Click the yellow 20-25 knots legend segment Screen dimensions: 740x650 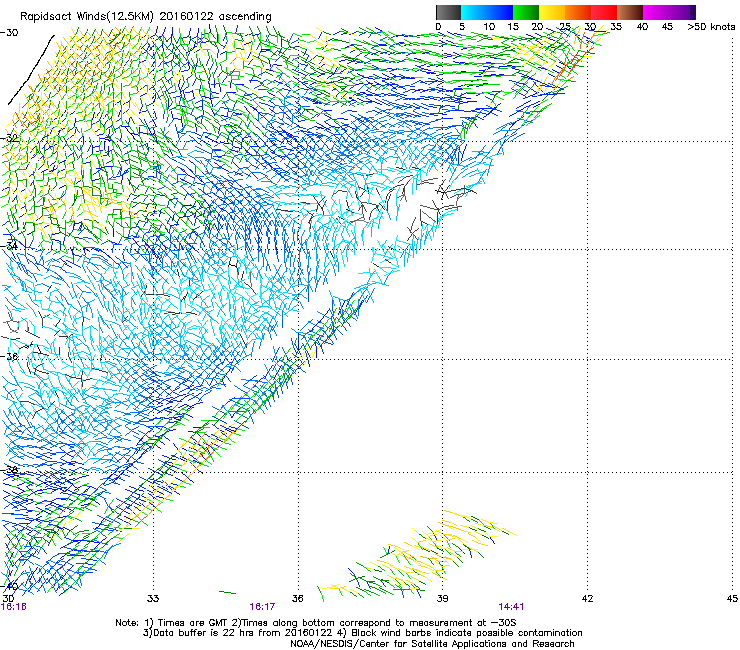coord(552,12)
